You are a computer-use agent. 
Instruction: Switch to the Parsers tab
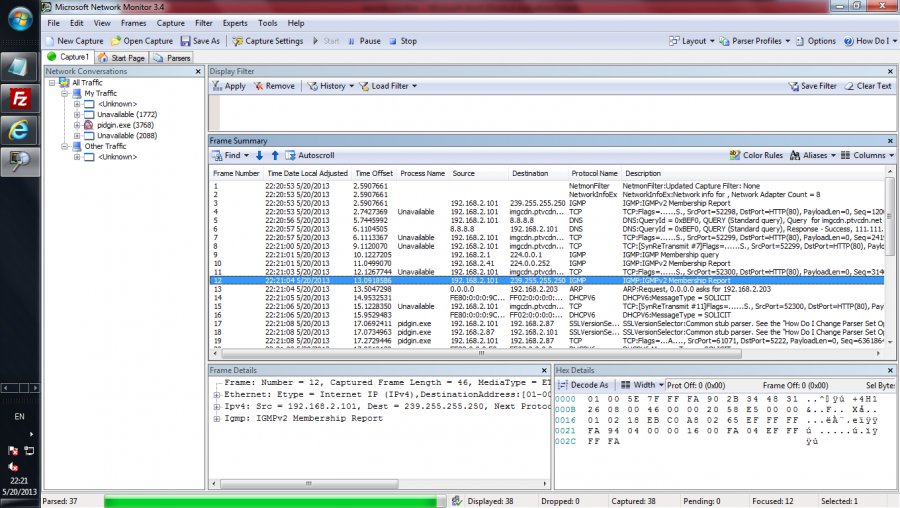[172, 58]
